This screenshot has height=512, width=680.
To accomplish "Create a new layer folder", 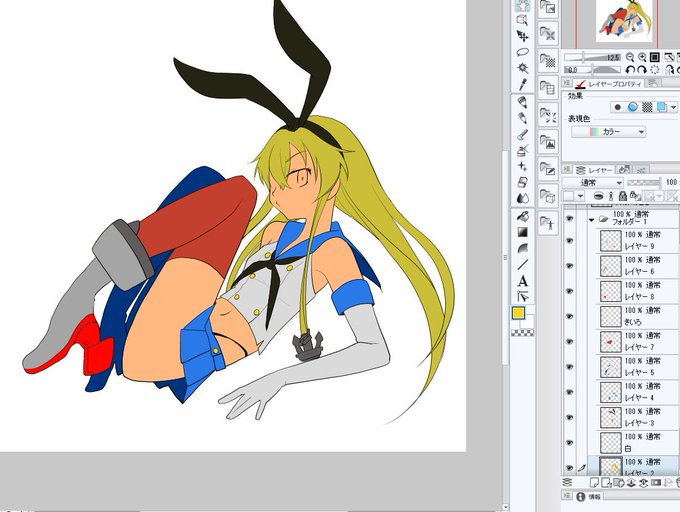I will (619, 483).
